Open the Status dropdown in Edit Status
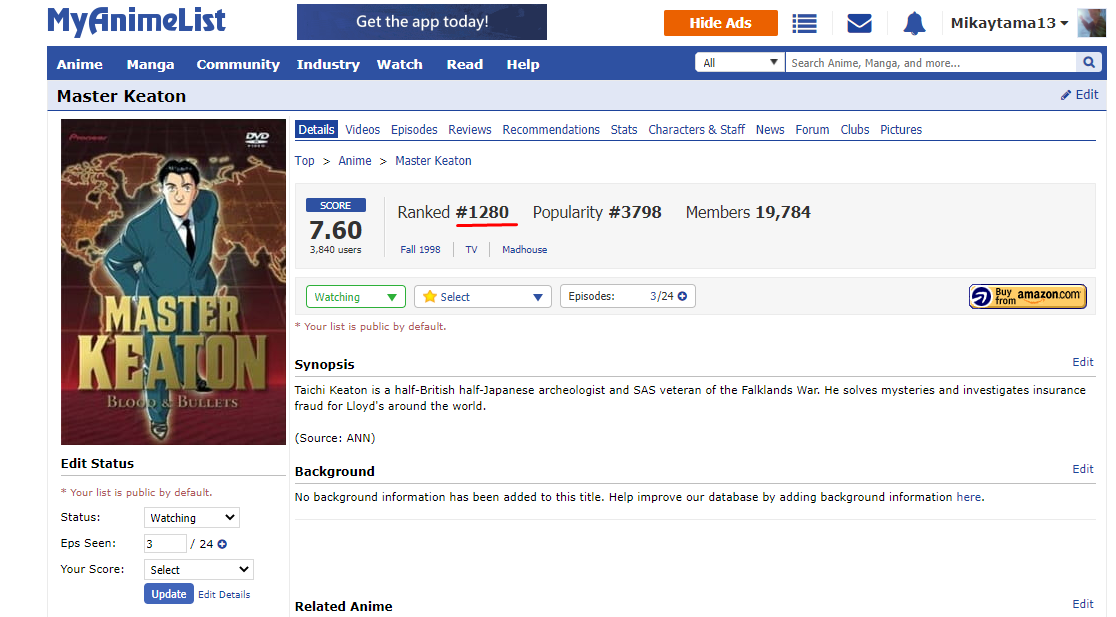The height and width of the screenshot is (617, 1116). click(191, 518)
